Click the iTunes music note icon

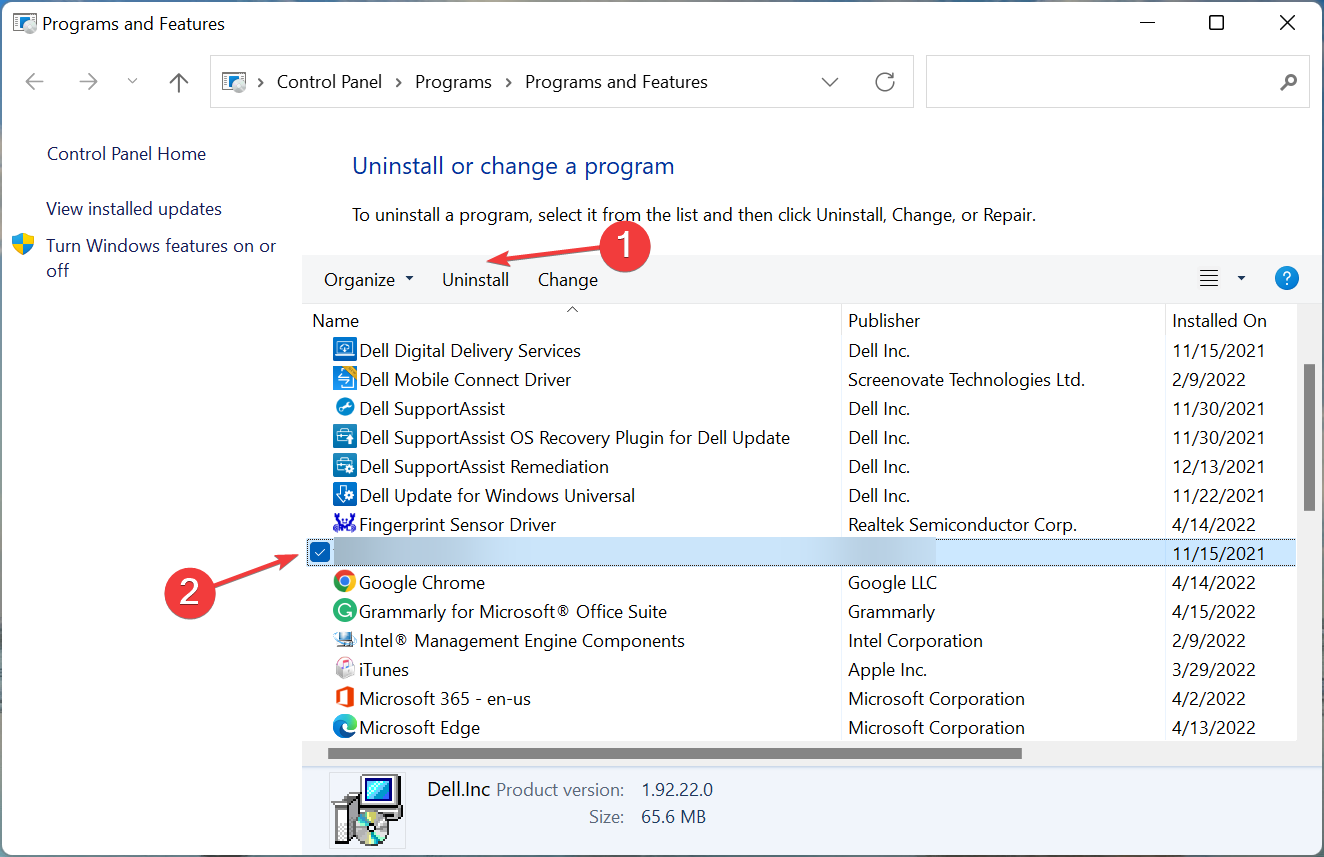344,669
